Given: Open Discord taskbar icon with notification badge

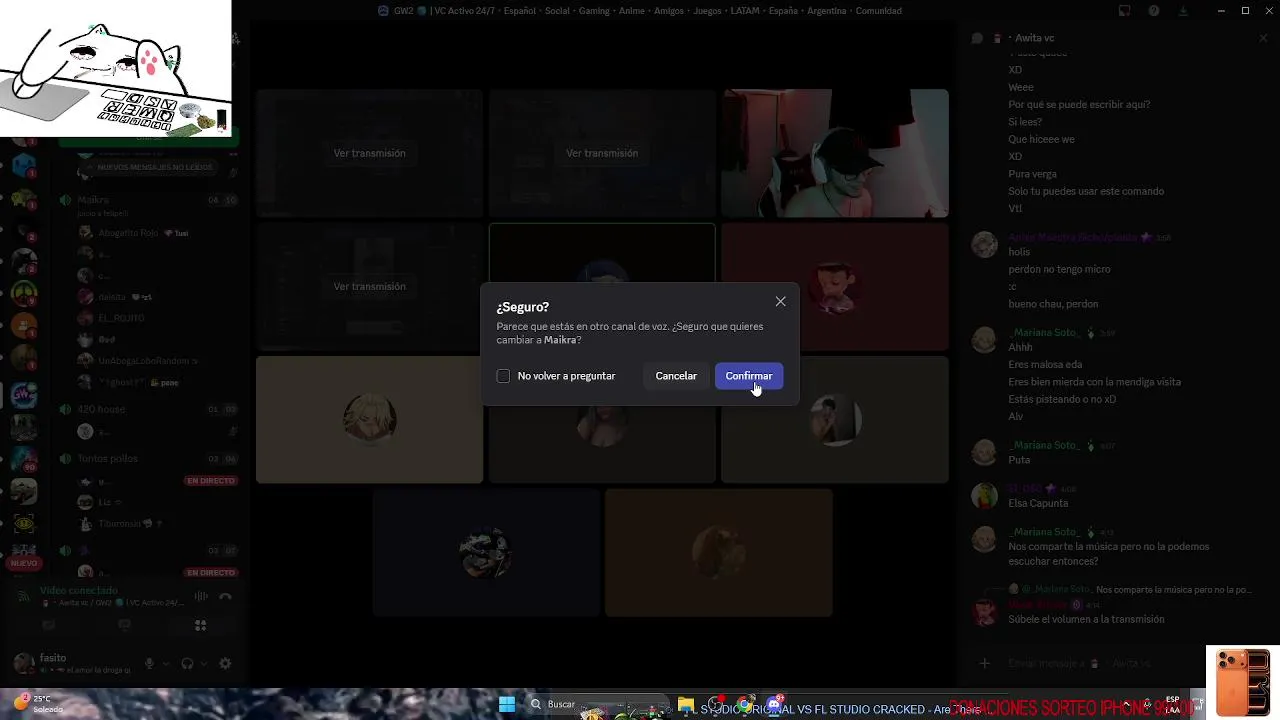Looking at the screenshot, I should pos(774,705).
